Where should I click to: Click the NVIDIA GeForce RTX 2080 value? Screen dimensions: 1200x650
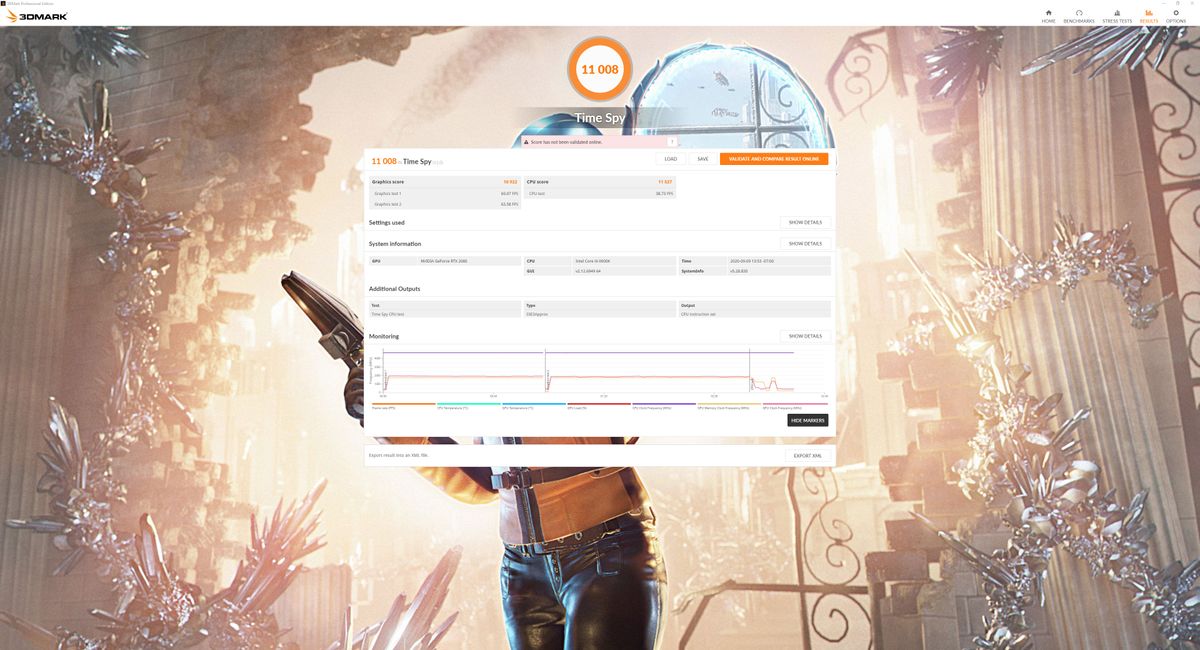(446, 261)
